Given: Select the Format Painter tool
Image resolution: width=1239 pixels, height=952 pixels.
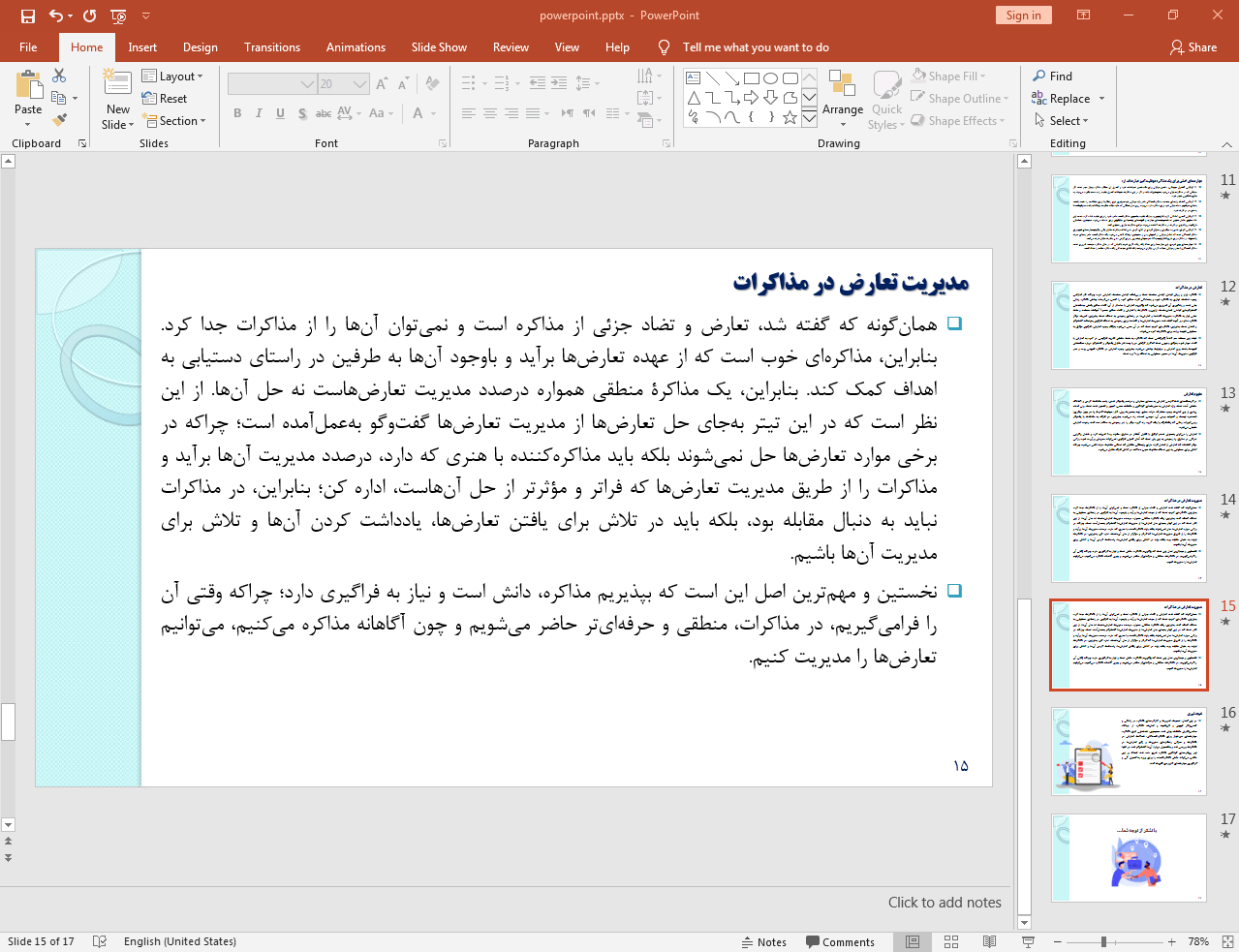Looking at the screenshot, I should point(58,119).
